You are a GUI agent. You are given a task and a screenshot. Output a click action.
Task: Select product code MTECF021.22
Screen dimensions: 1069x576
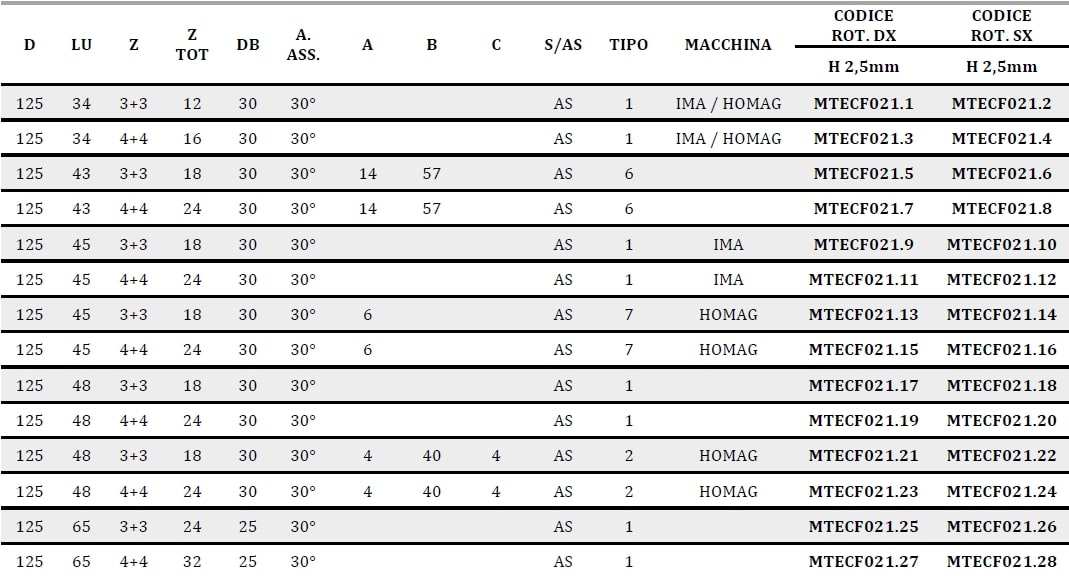point(1002,455)
